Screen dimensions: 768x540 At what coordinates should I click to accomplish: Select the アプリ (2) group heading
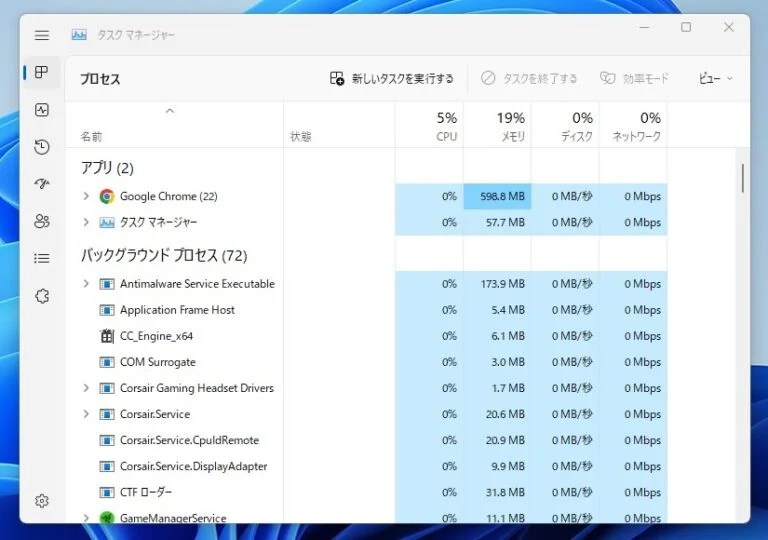[x=107, y=168]
